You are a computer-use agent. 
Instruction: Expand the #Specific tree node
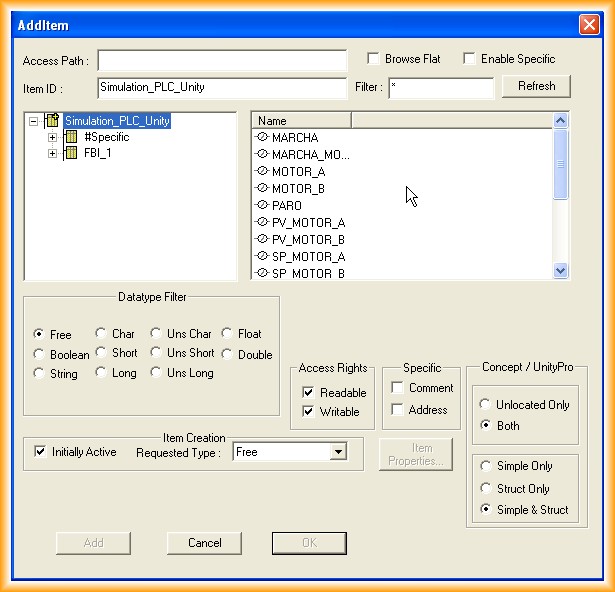pos(52,137)
